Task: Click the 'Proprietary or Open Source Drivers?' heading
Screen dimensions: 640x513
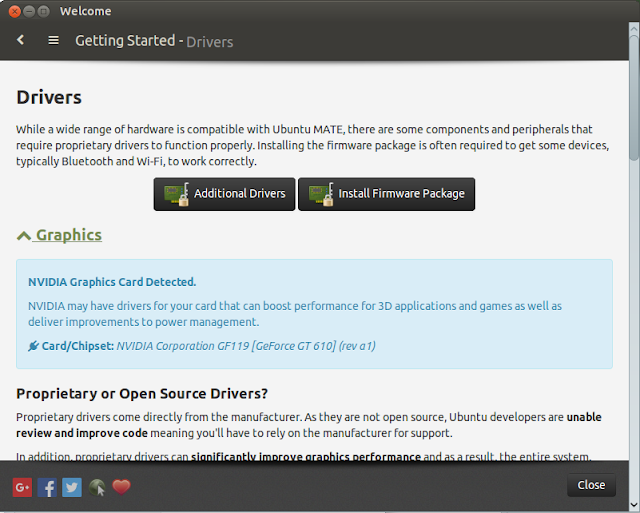Action: 142,393
